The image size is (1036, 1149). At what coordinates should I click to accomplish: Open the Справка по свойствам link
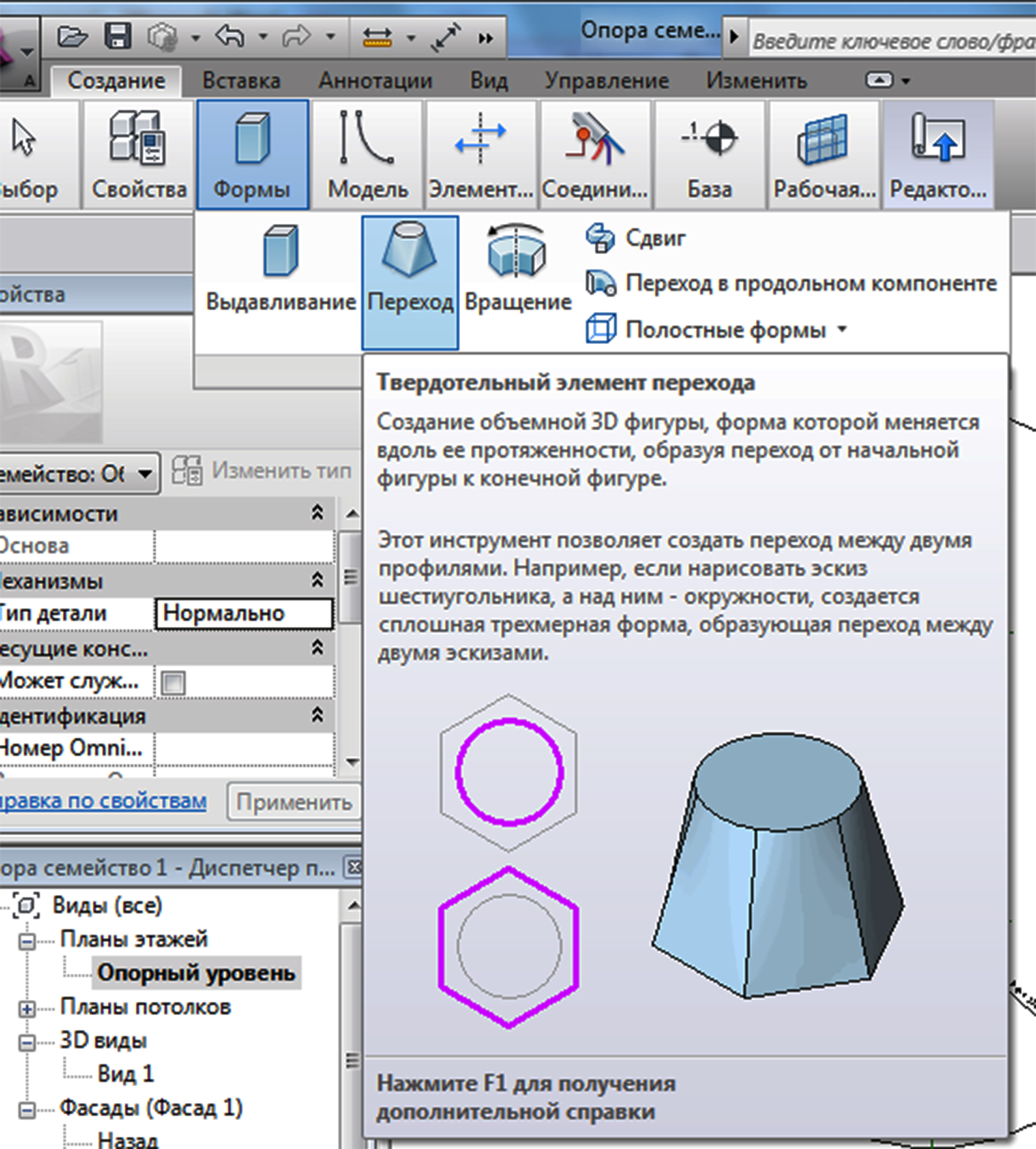click(103, 801)
